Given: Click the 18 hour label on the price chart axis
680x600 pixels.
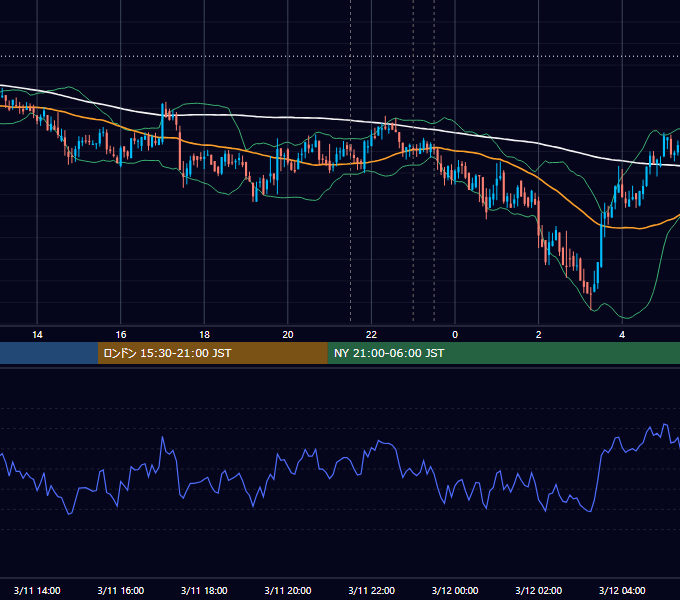Looking at the screenshot, I should pos(204,335).
